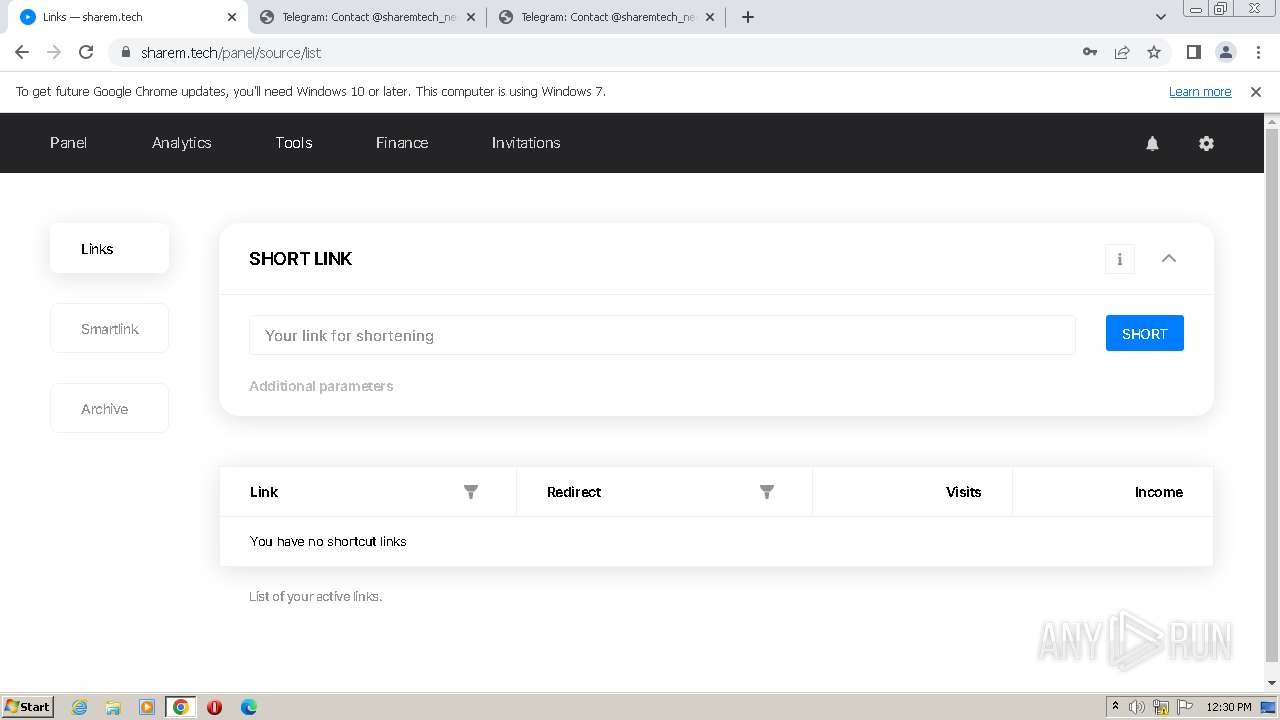Expand Additional parameters
Screen dimensions: 1280x720
321,386
